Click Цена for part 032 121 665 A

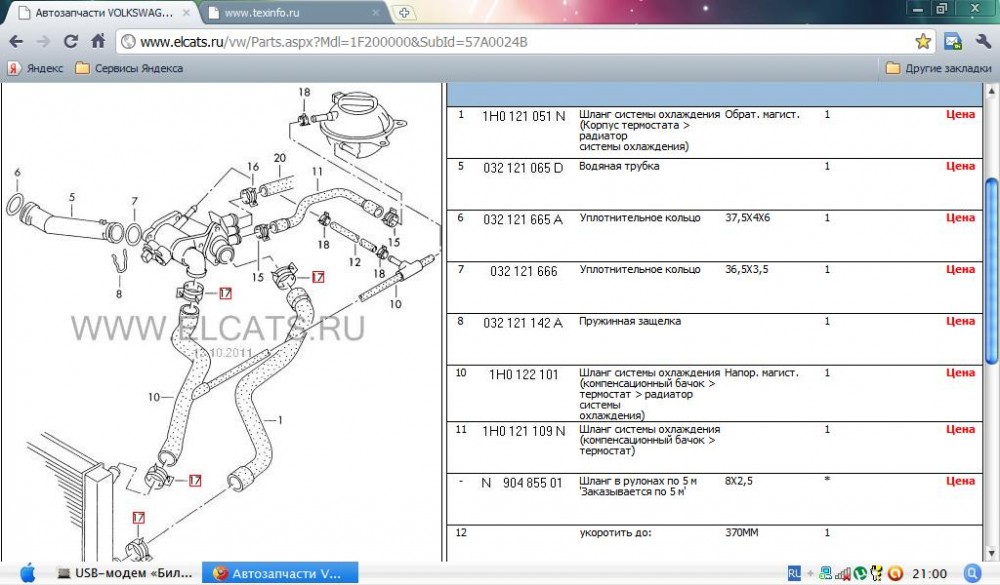960,218
